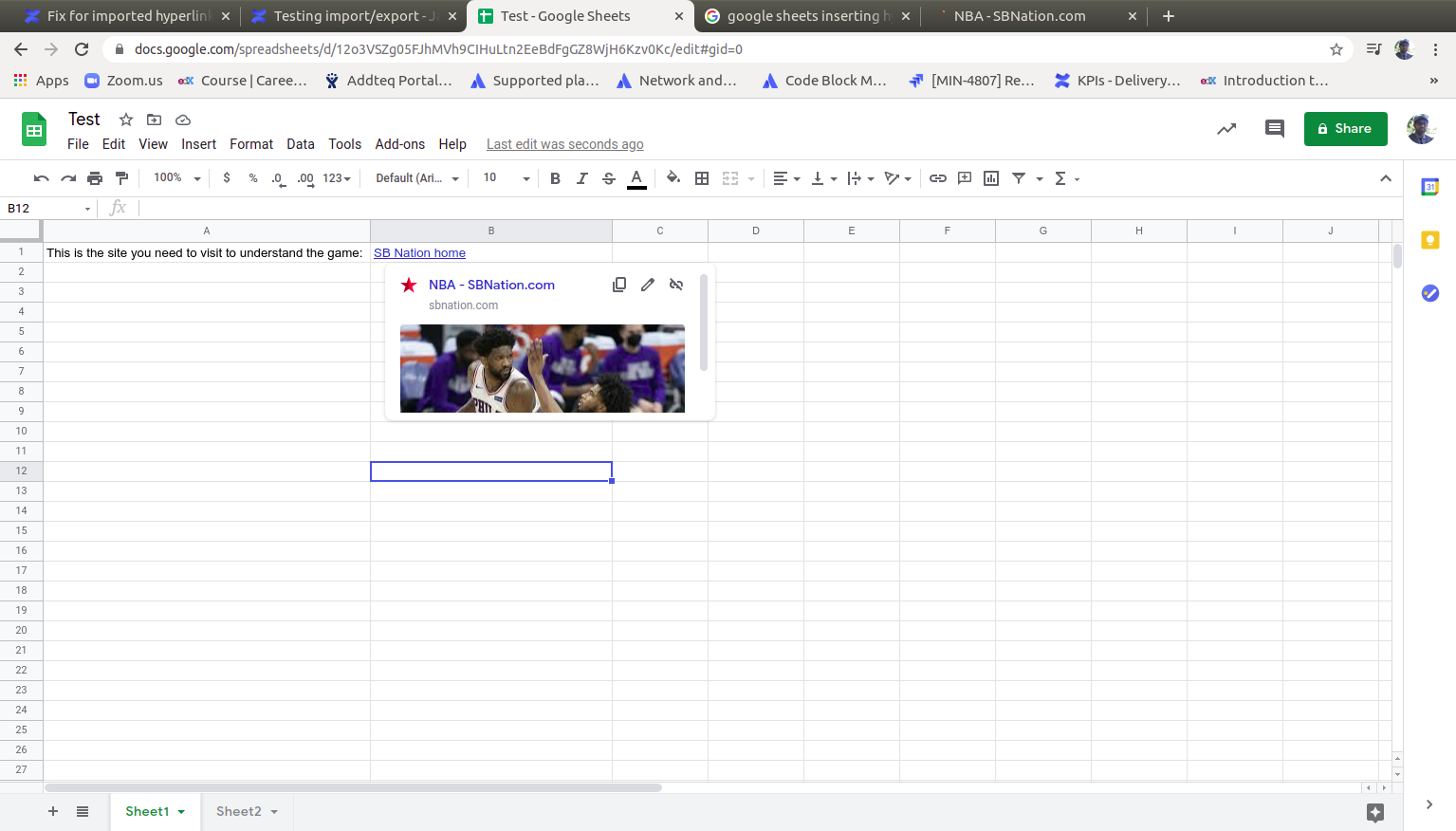
Task: Open the text color picker
Action: coord(636,178)
